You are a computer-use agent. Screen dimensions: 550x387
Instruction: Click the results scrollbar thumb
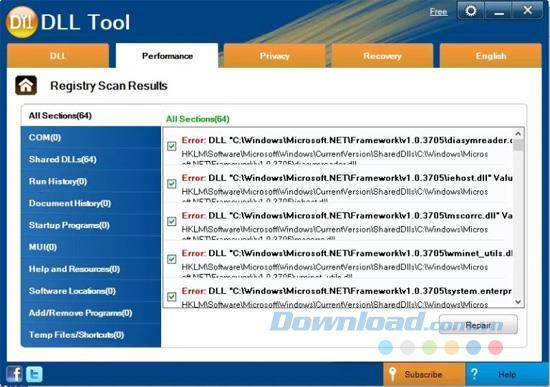point(518,145)
